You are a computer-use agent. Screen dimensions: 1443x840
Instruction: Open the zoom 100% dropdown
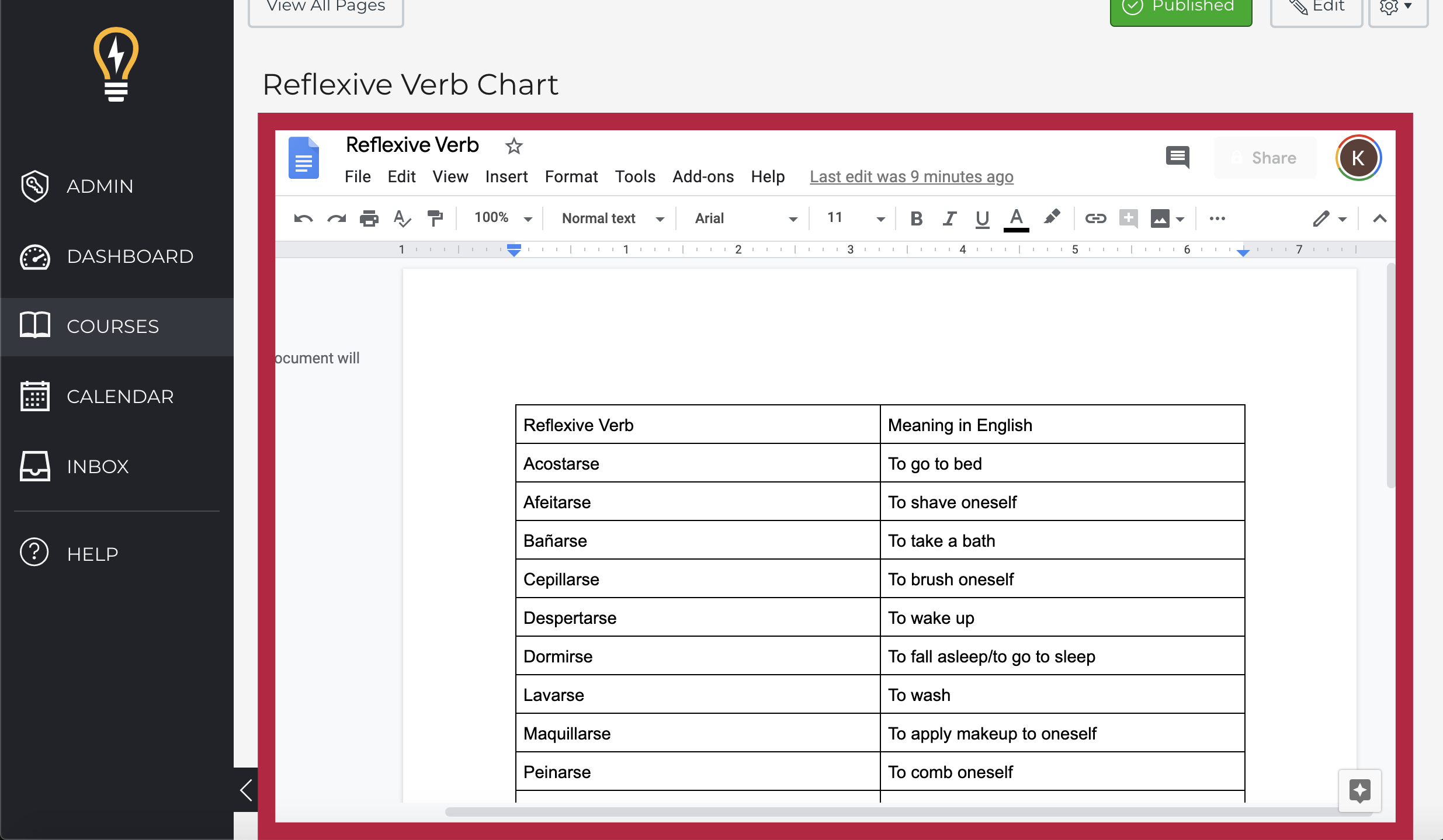click(x=503, y=218)
